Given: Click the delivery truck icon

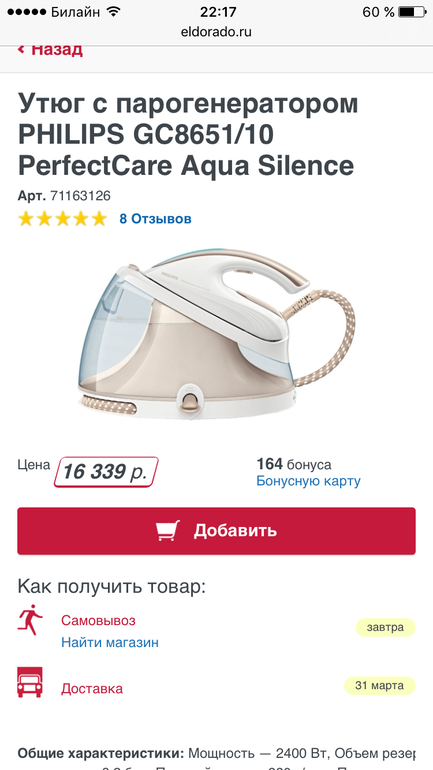Looking at the screenshot, I should pos(30,683).
